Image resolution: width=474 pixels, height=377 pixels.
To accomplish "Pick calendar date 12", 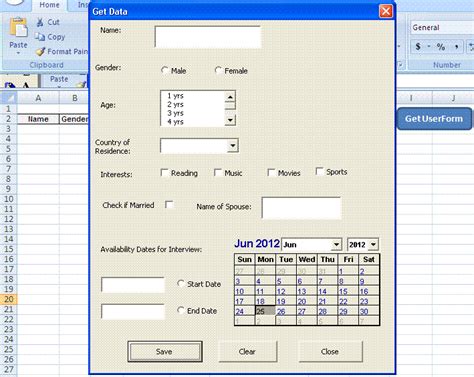I will (x=286, y=291).
